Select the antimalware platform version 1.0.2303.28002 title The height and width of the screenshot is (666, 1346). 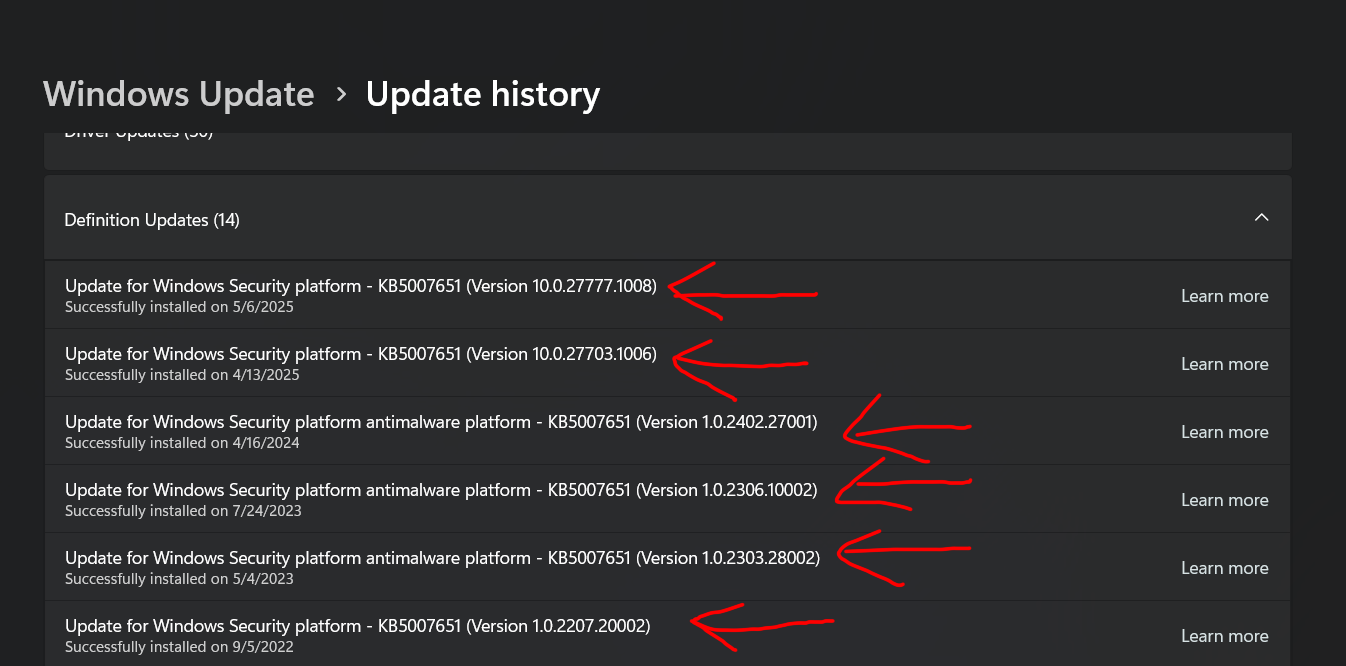coord(441,558)
